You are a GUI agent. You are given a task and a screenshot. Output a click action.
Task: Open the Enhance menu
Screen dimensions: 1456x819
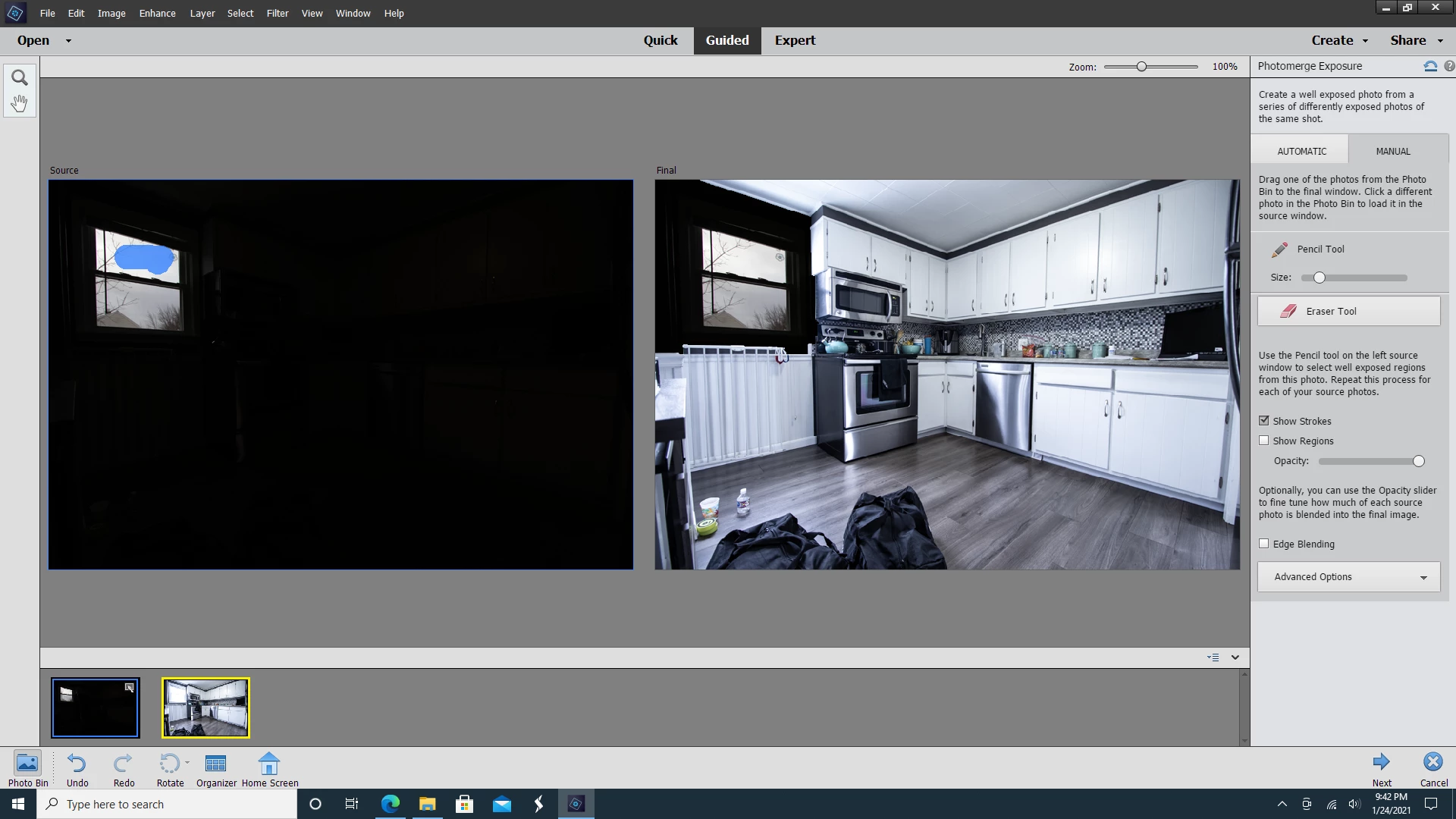(157, 13)
